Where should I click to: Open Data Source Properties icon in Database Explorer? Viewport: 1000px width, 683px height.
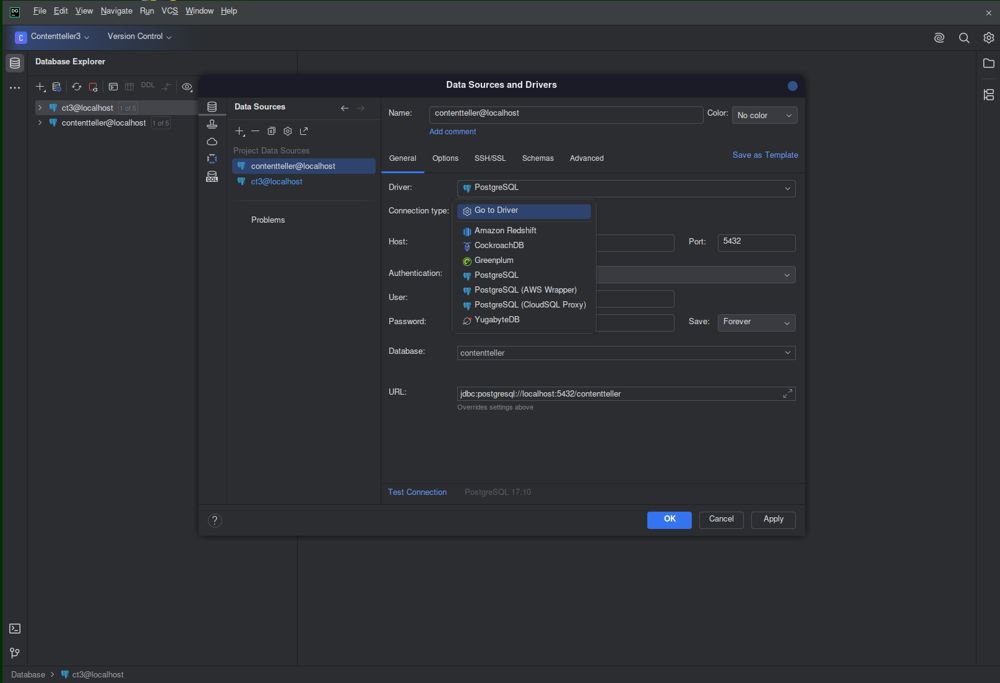click(57, 87)
